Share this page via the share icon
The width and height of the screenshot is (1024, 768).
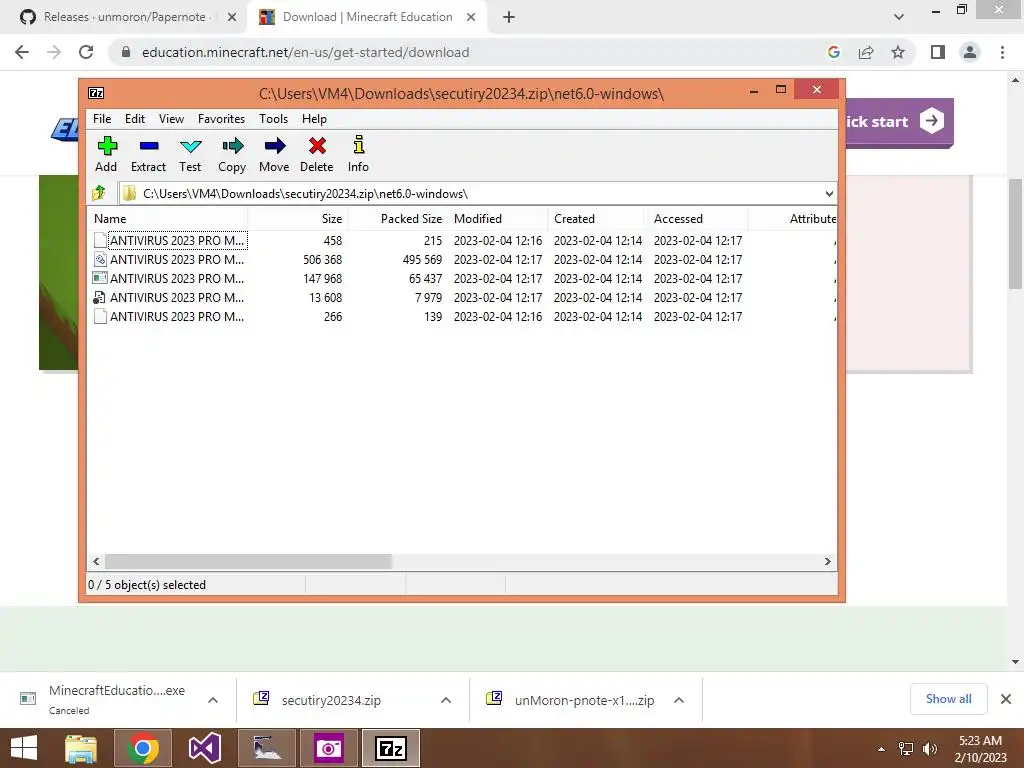tap(866, 52)
